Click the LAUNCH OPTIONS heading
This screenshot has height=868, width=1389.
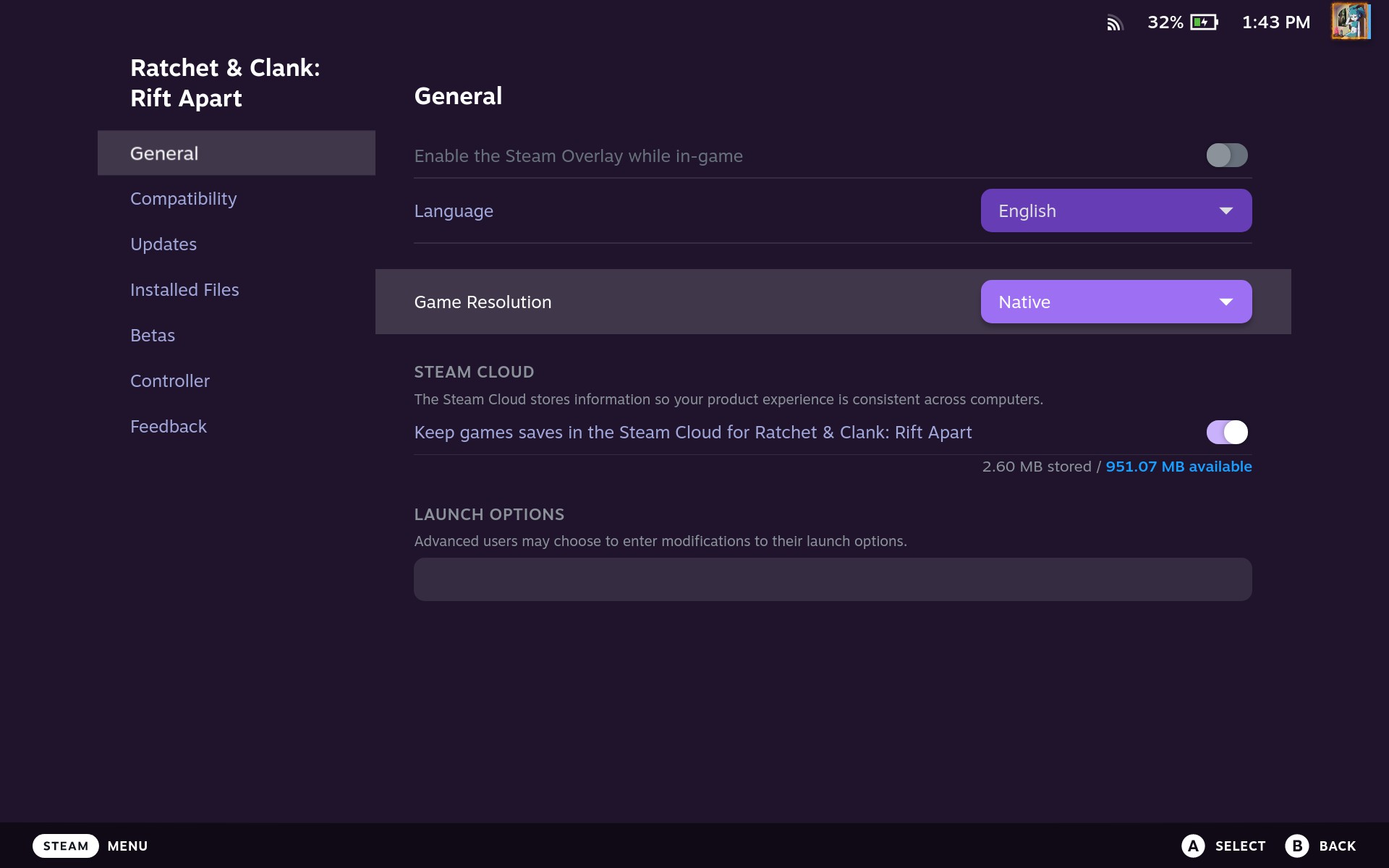pyautogui.click(x=489, y=514)
